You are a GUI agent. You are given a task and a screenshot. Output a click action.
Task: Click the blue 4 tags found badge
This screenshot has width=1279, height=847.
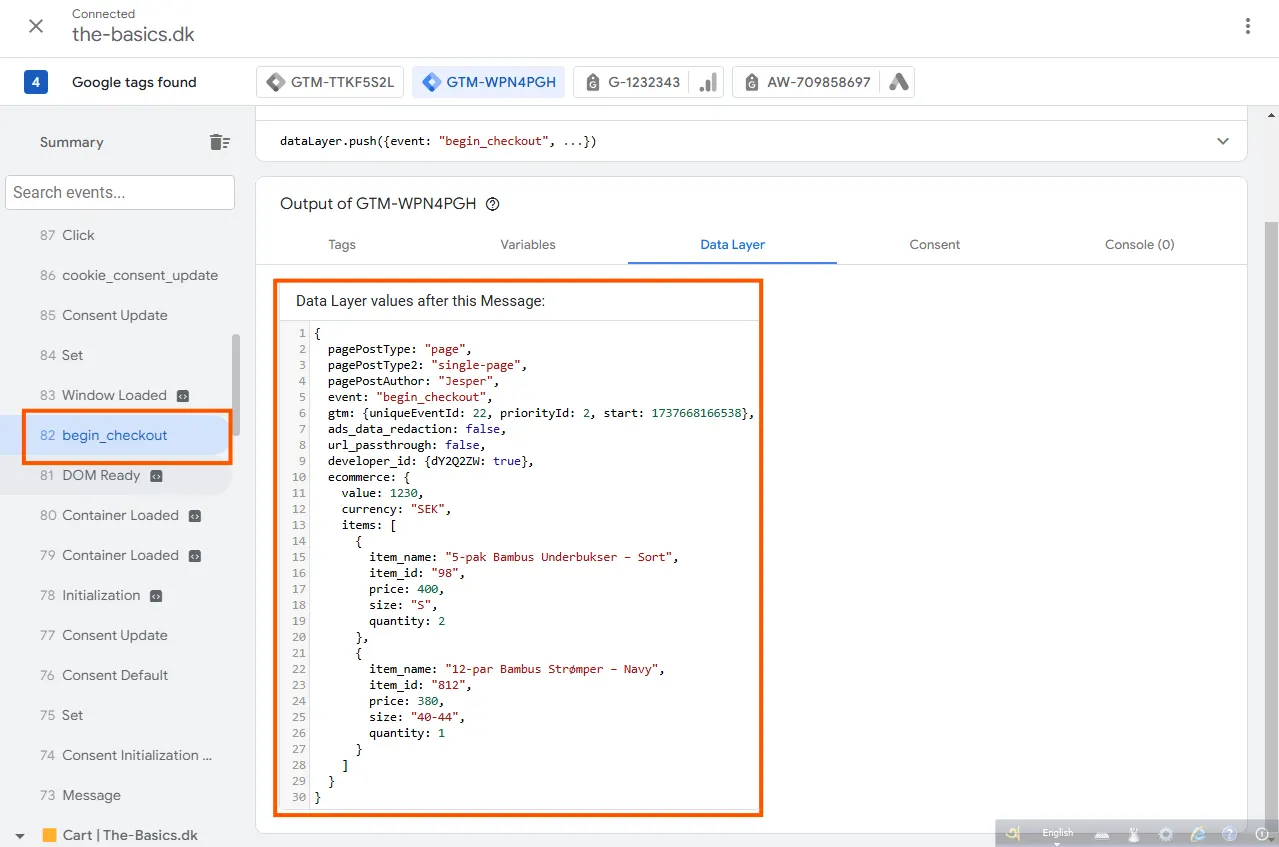(x=36, y=82)
